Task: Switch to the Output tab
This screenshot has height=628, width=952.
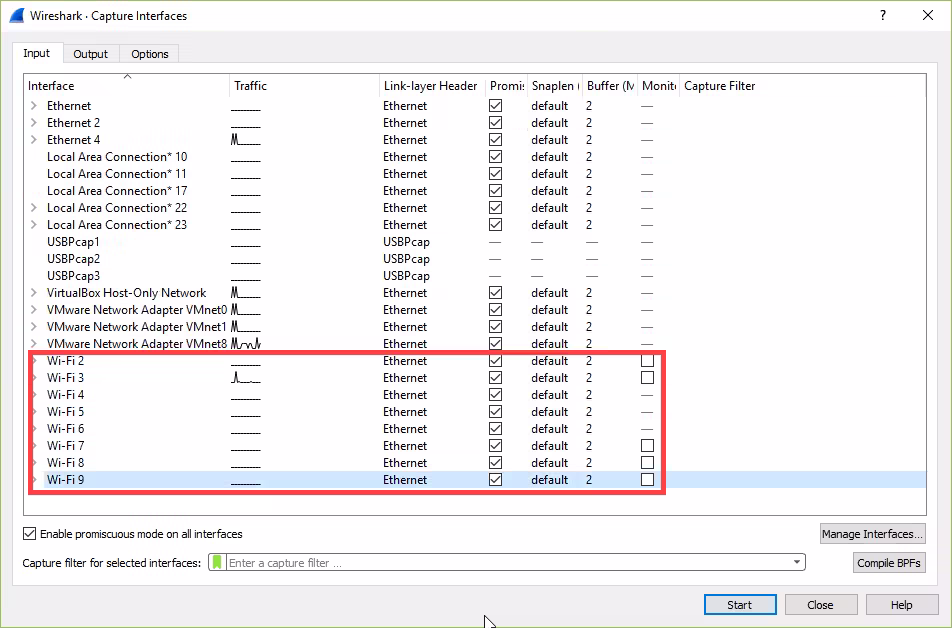Action: (90, 54)
